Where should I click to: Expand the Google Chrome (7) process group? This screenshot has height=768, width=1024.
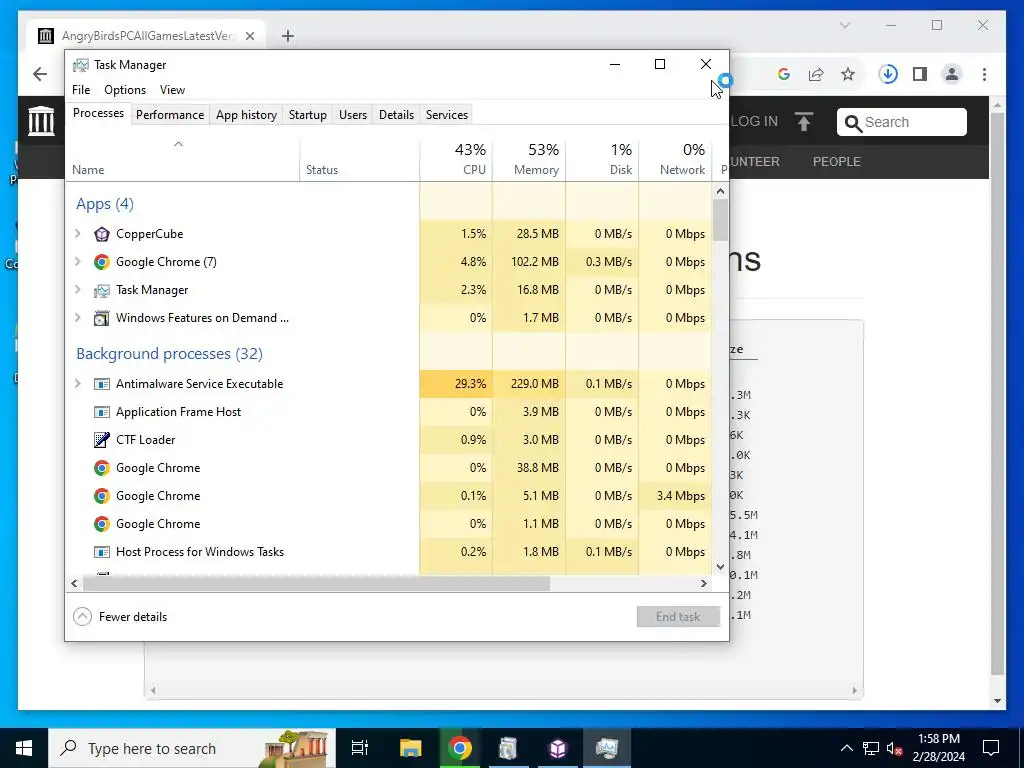pos(78,262)
